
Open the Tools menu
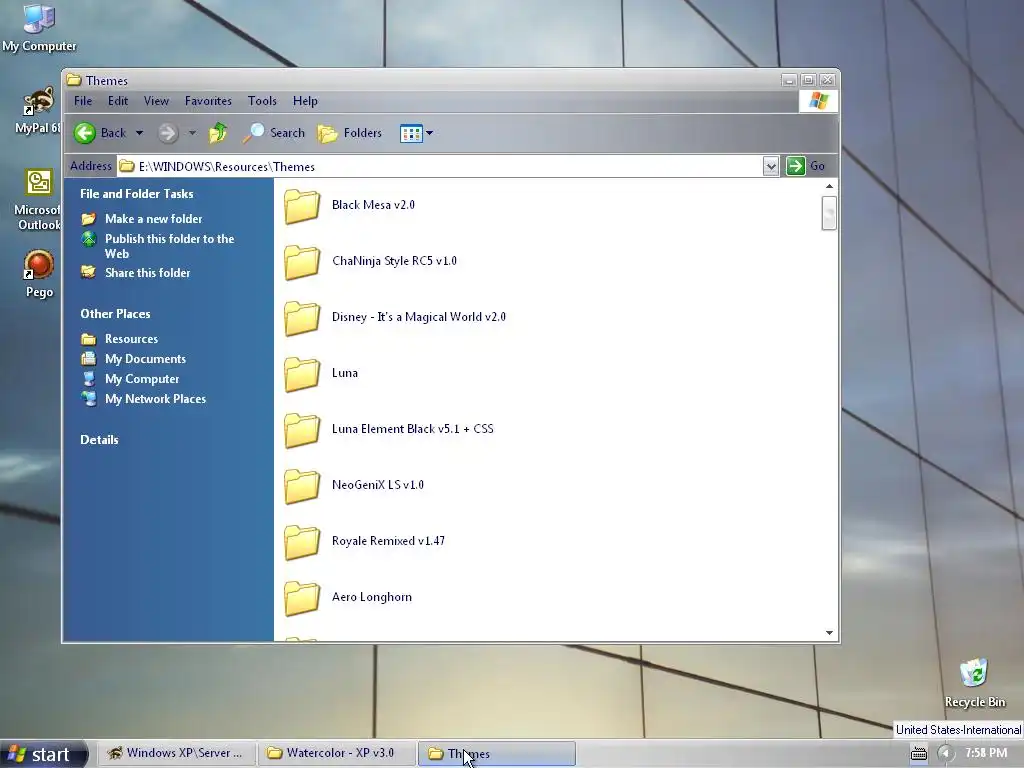pyautogui.click(x=262, y=101)
